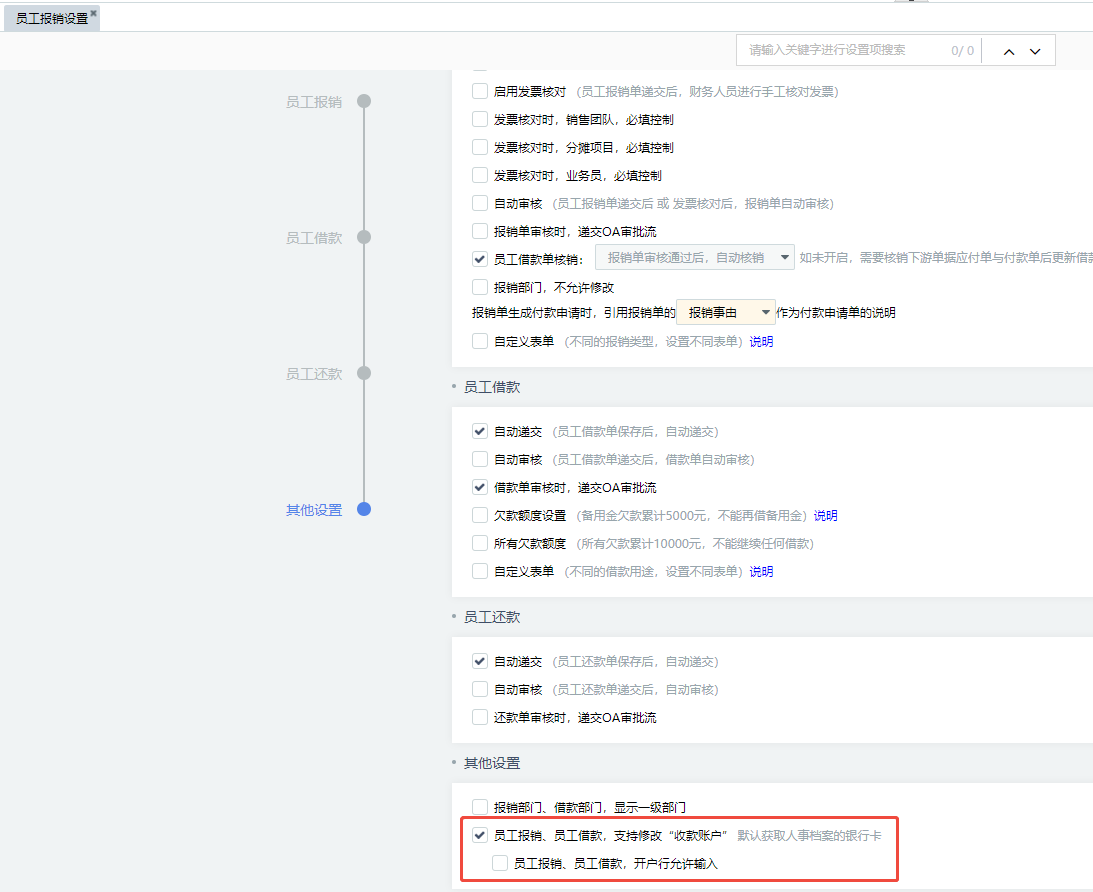1093x892 pixels.
Task: Select the 员工报销设置 tab
Action: [x=51, y=18]
